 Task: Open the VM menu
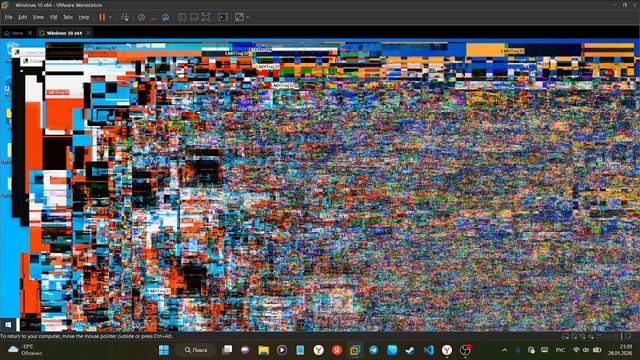[x=53, y=17]
